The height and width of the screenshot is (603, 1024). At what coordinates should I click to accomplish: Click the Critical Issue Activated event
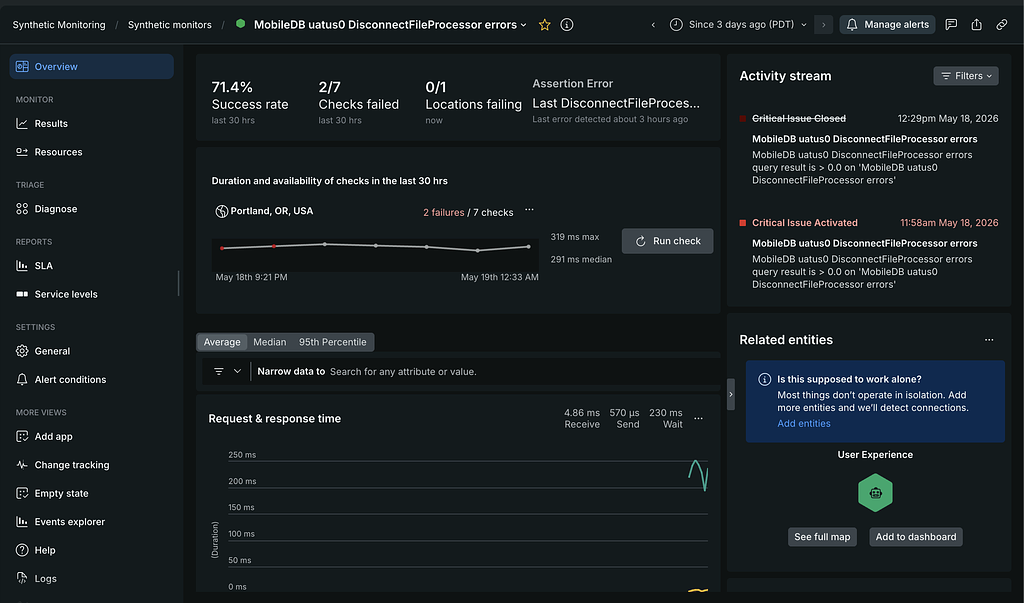coord(805,223)
